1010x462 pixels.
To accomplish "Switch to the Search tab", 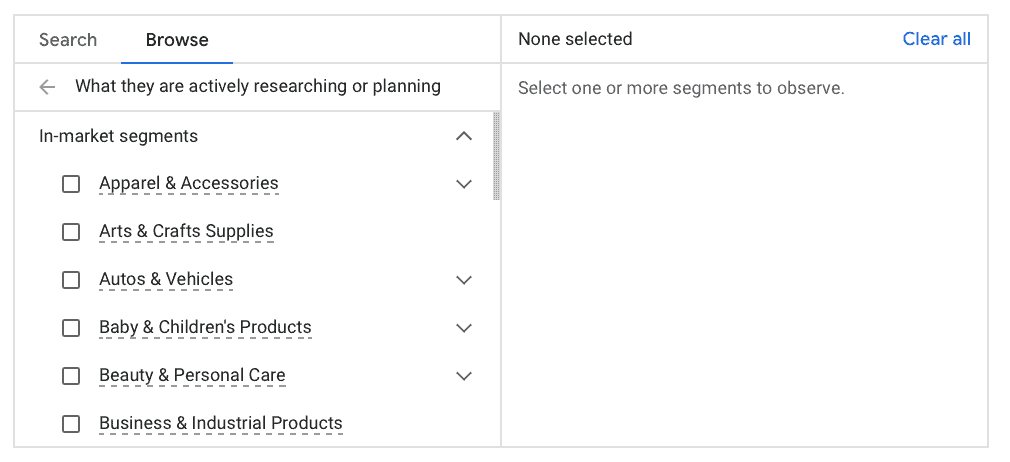I will tap(68, 40).
